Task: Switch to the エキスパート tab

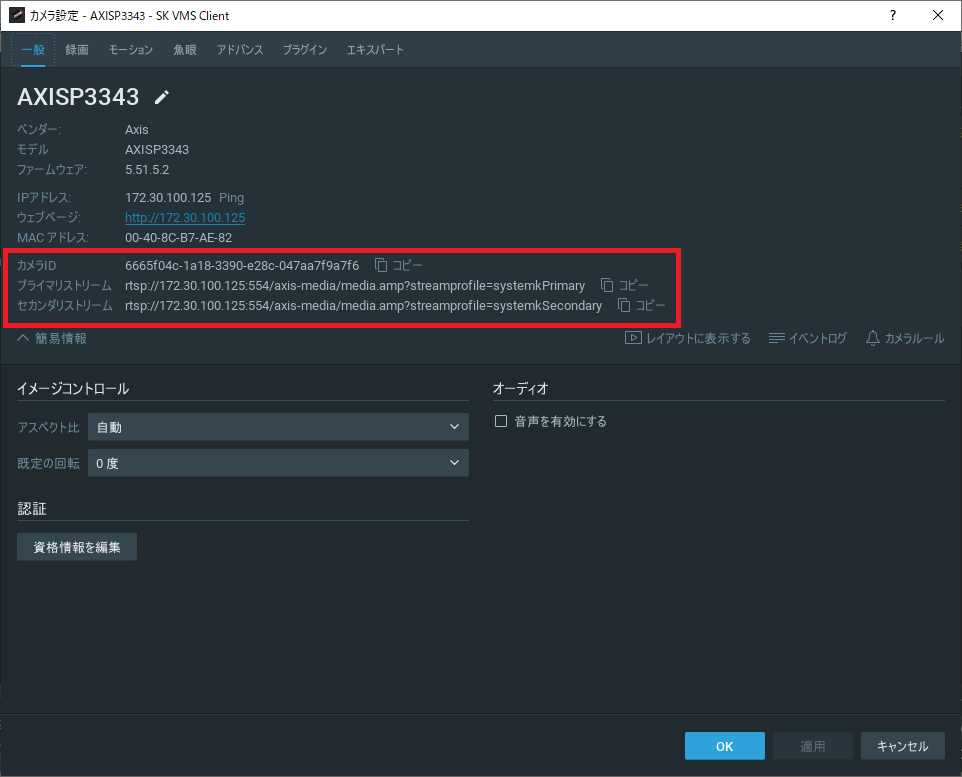Action: pyautogui.click(x=375, y=50)
